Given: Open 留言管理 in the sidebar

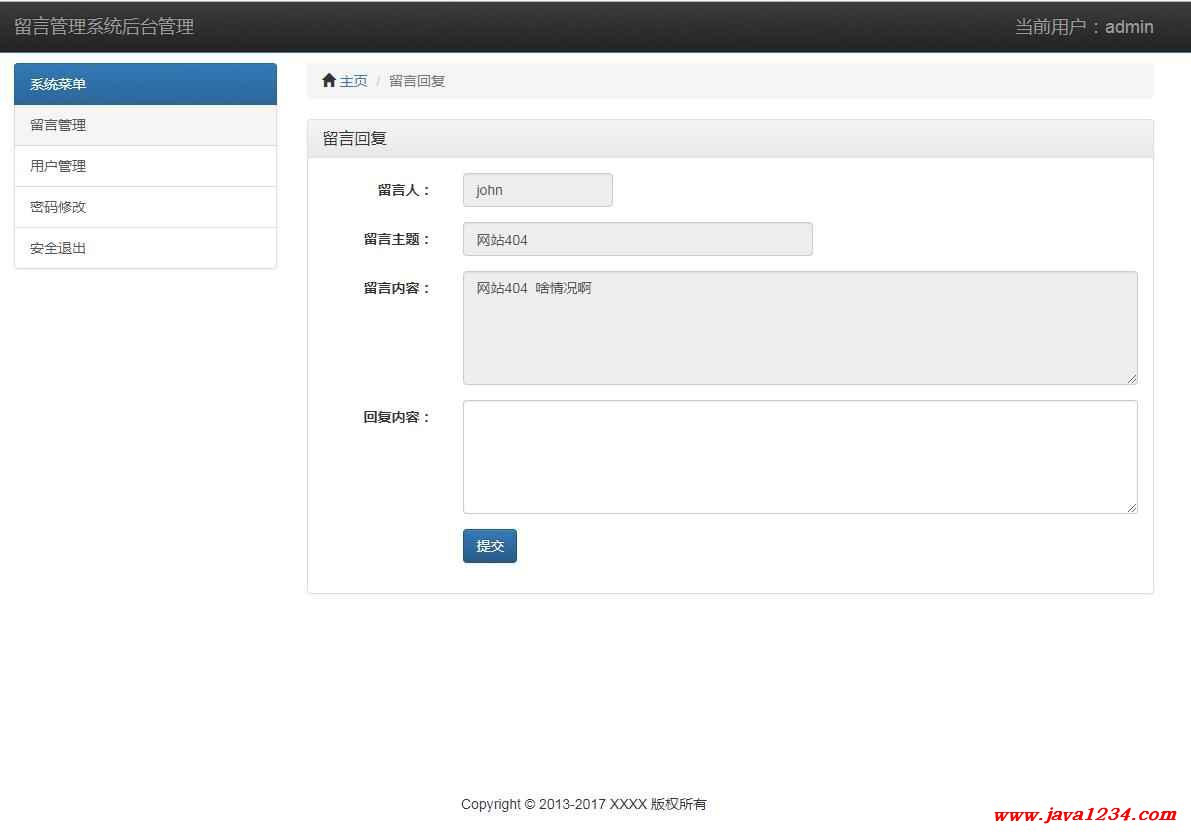Looking at the screenshot, I should point(145,125).
